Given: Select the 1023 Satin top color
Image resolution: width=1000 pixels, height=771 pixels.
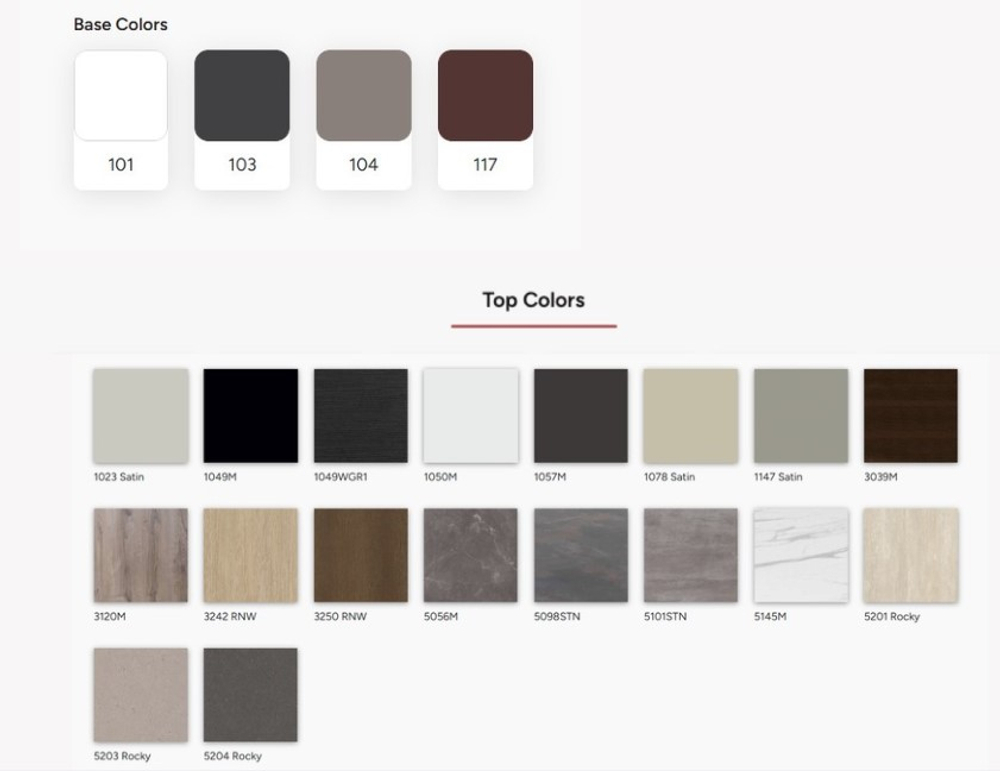Looking at the screenshot, I should [x=141, y=416].
